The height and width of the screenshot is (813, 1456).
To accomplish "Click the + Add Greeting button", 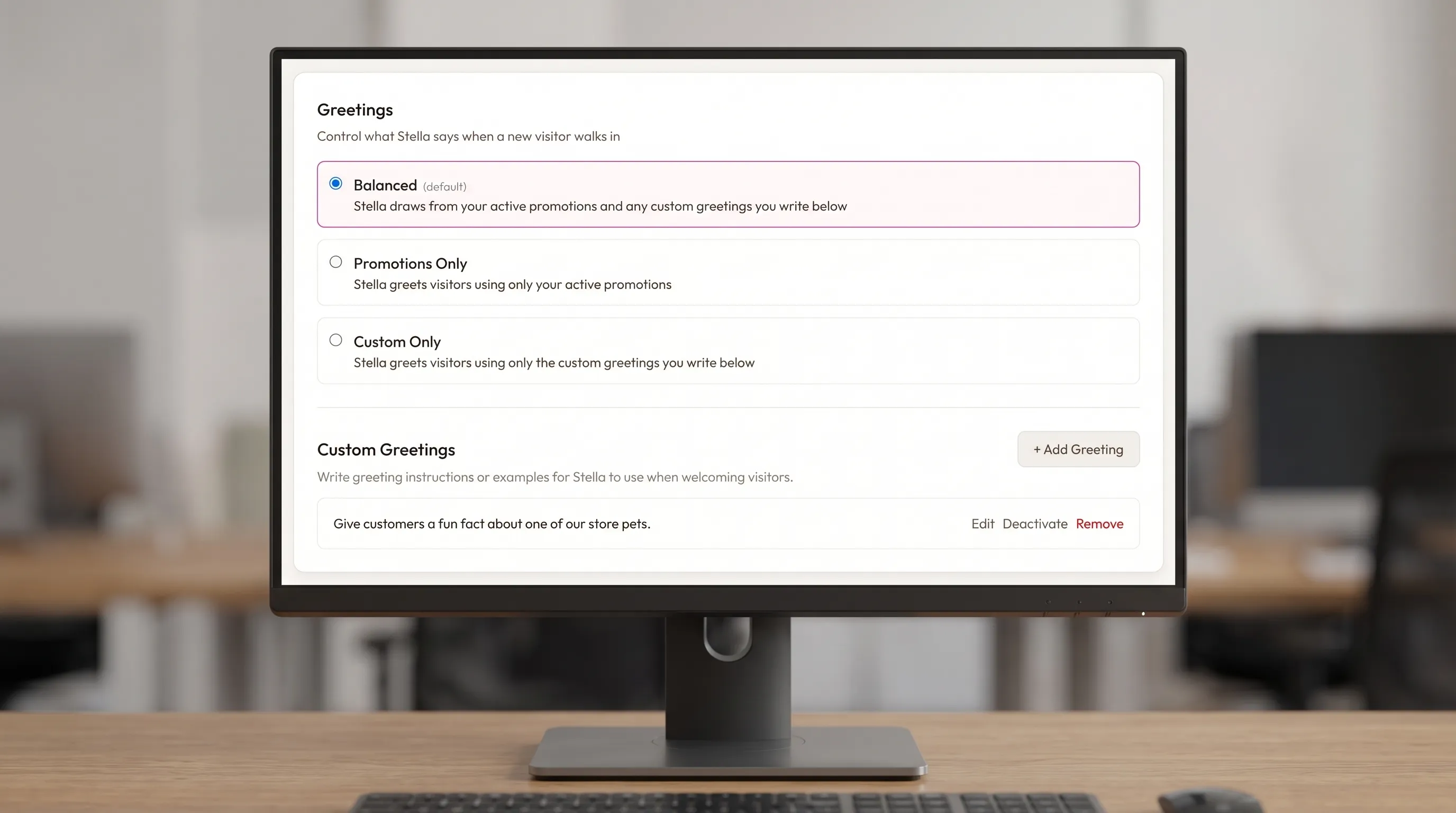I will coord(1078,449).
